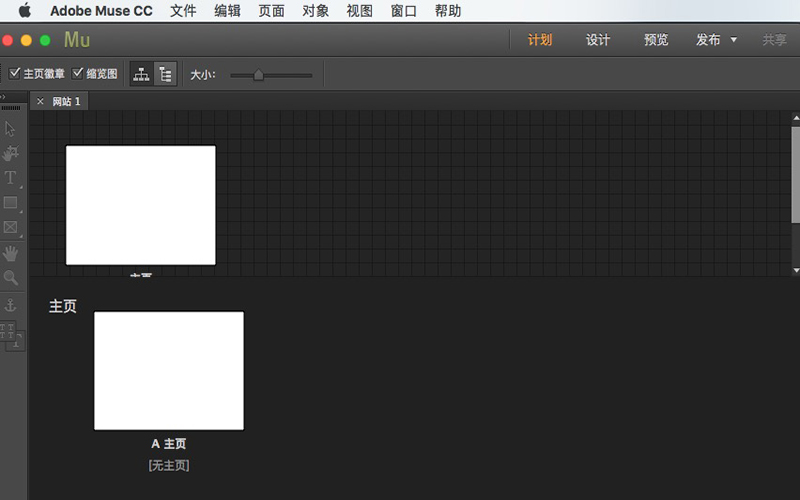Open the 预览 view

tap(656, 40)
